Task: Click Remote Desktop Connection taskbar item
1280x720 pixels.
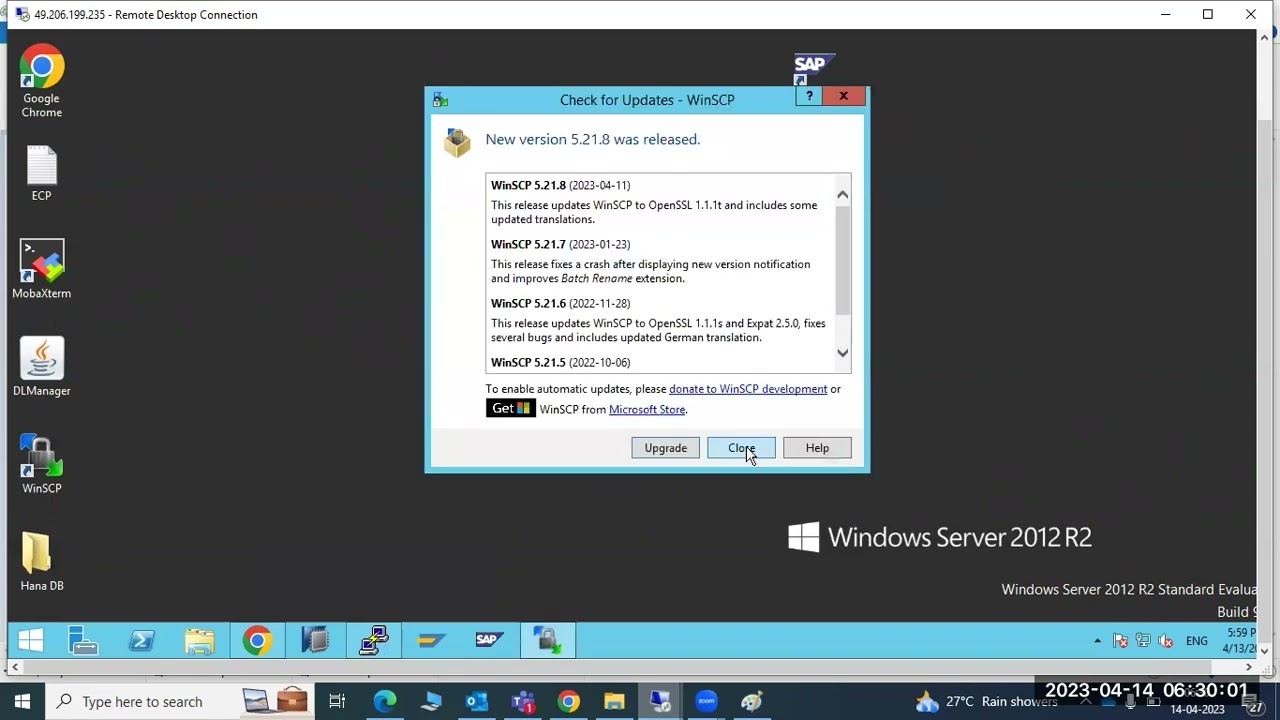Action: coord(660,702)
